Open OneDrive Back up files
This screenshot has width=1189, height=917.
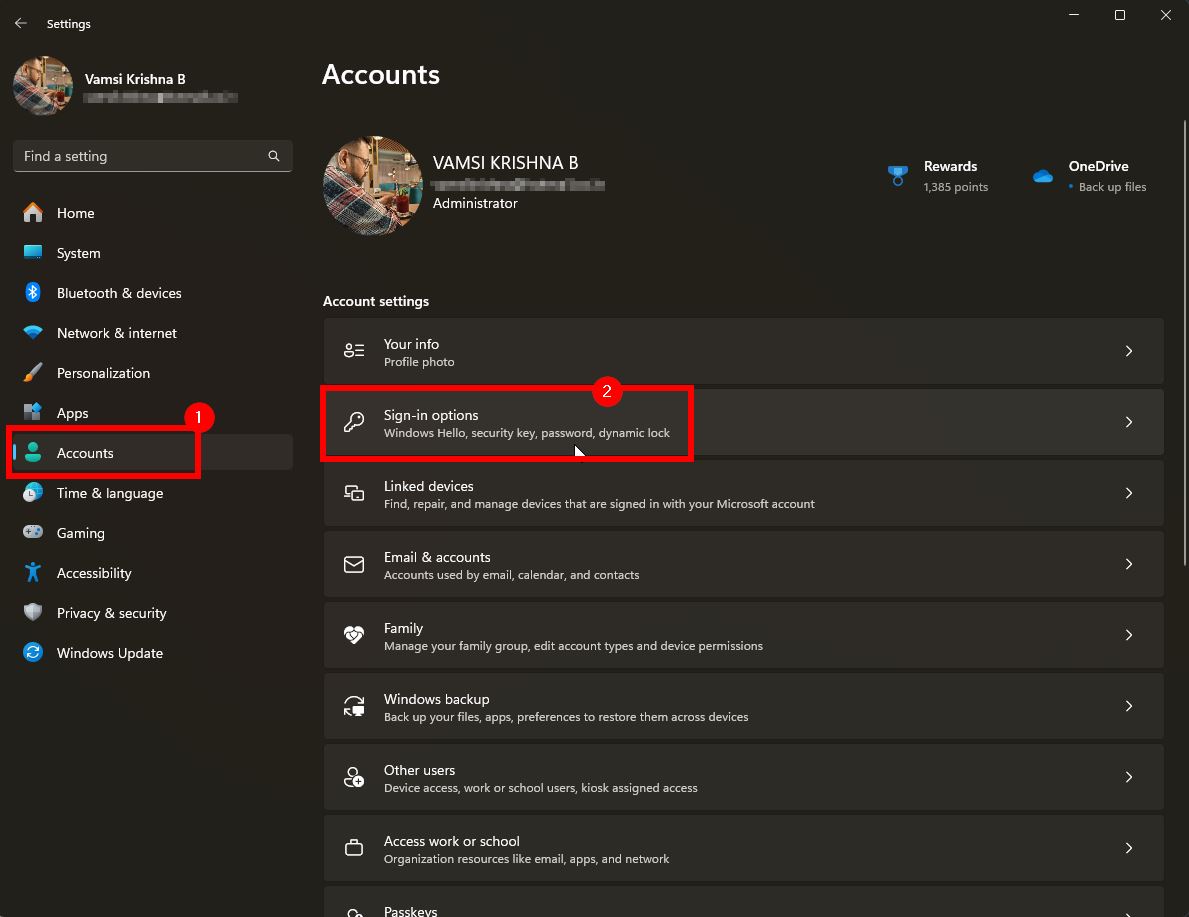[1090, 176]
